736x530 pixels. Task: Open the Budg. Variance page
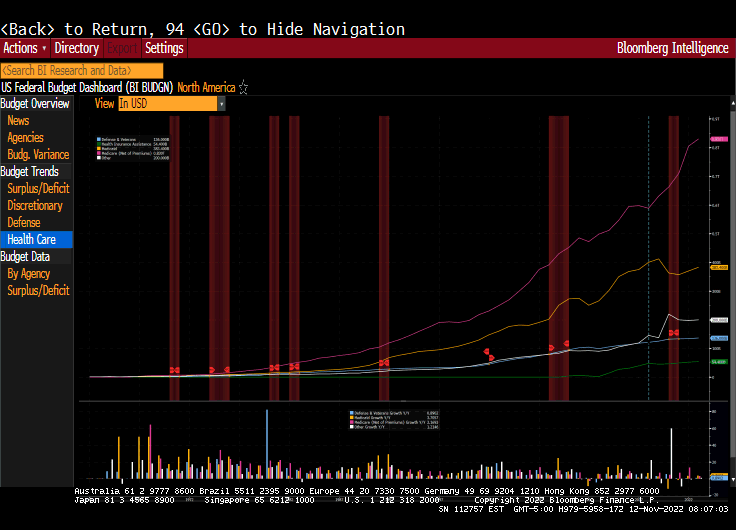pyautogui.click(x=38, y=154)
